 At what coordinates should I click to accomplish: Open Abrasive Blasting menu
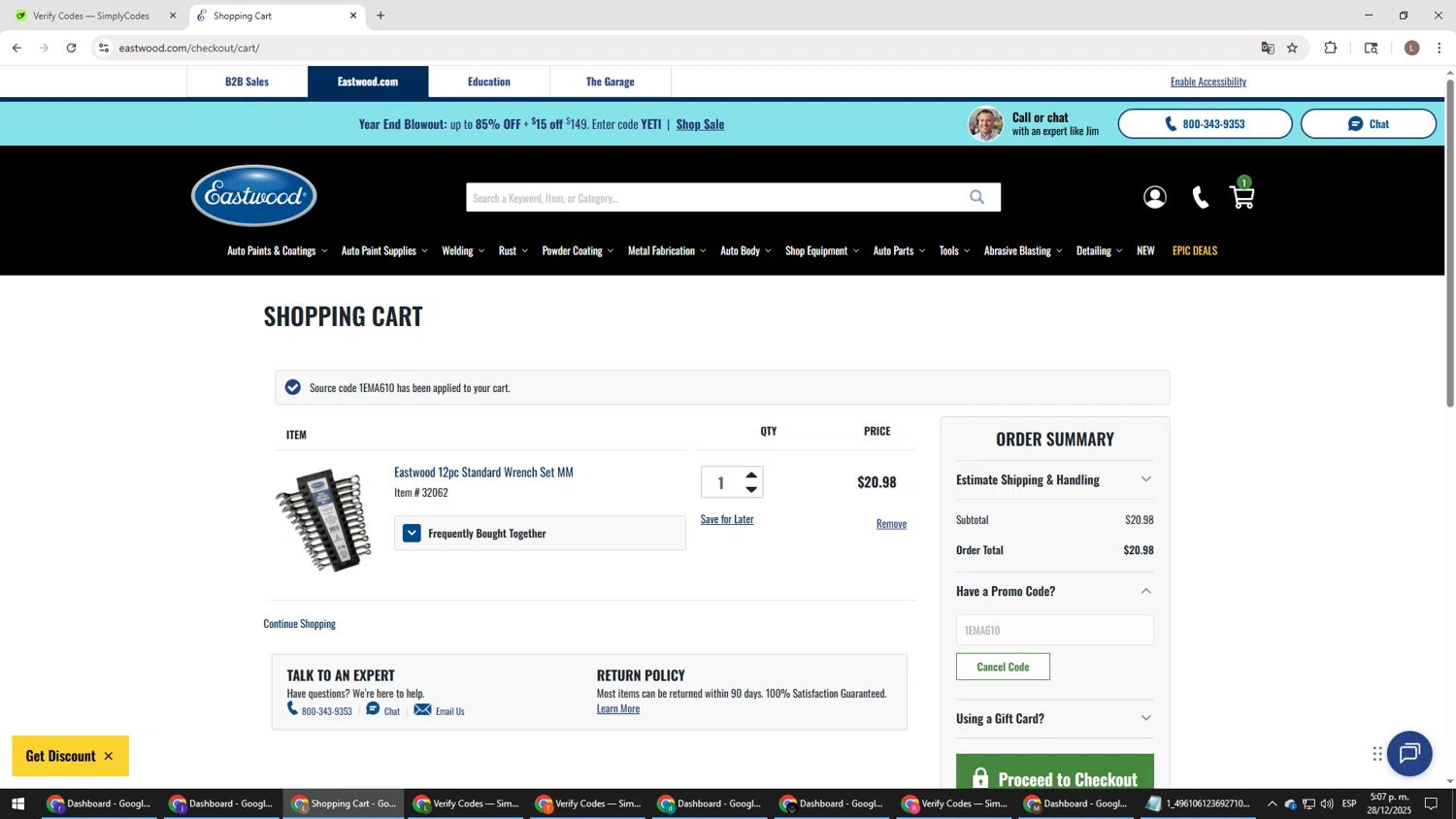(x=1023, y=250)
